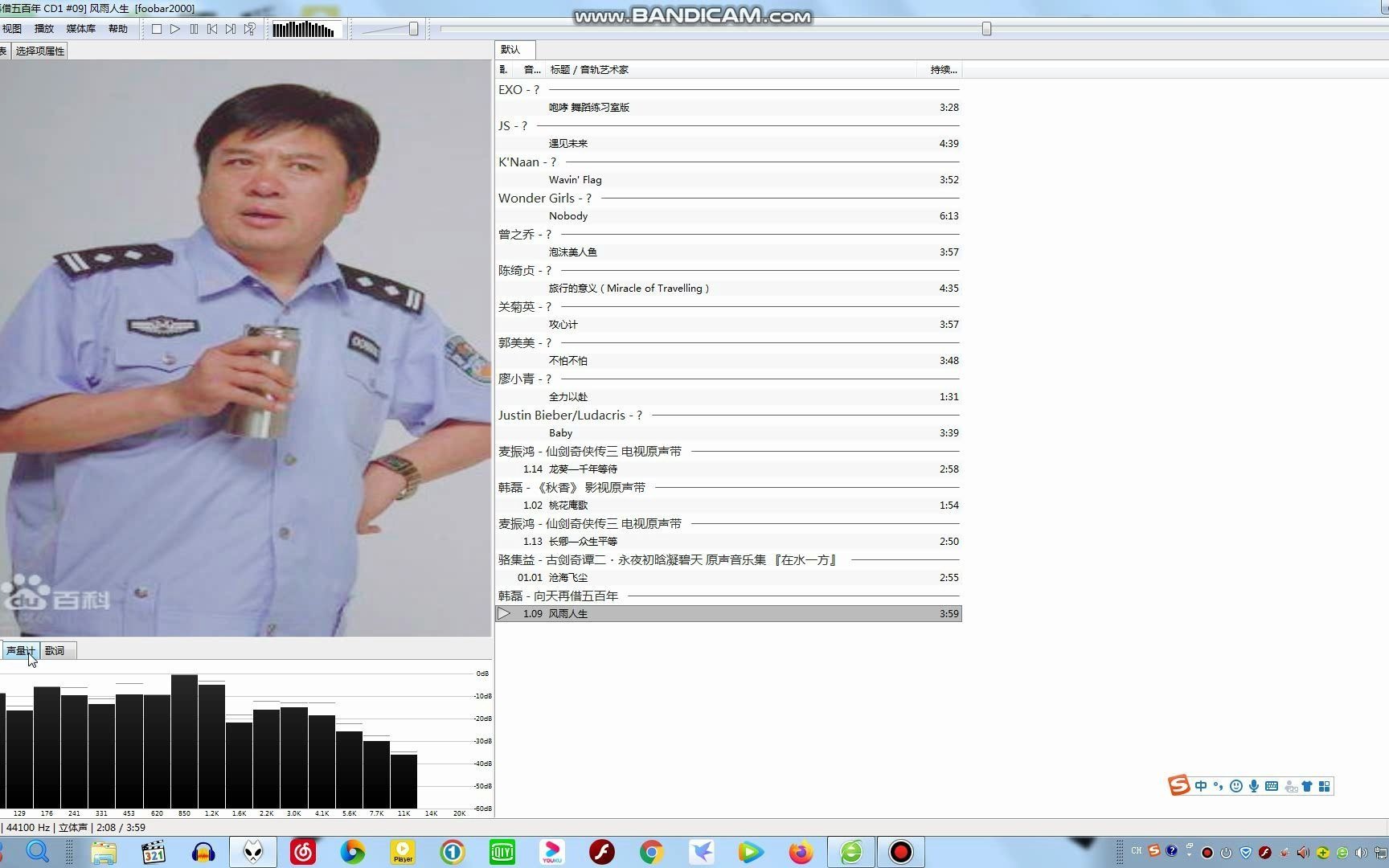
Task: Switch to the 选择项属性 tab
Action: 39,51
